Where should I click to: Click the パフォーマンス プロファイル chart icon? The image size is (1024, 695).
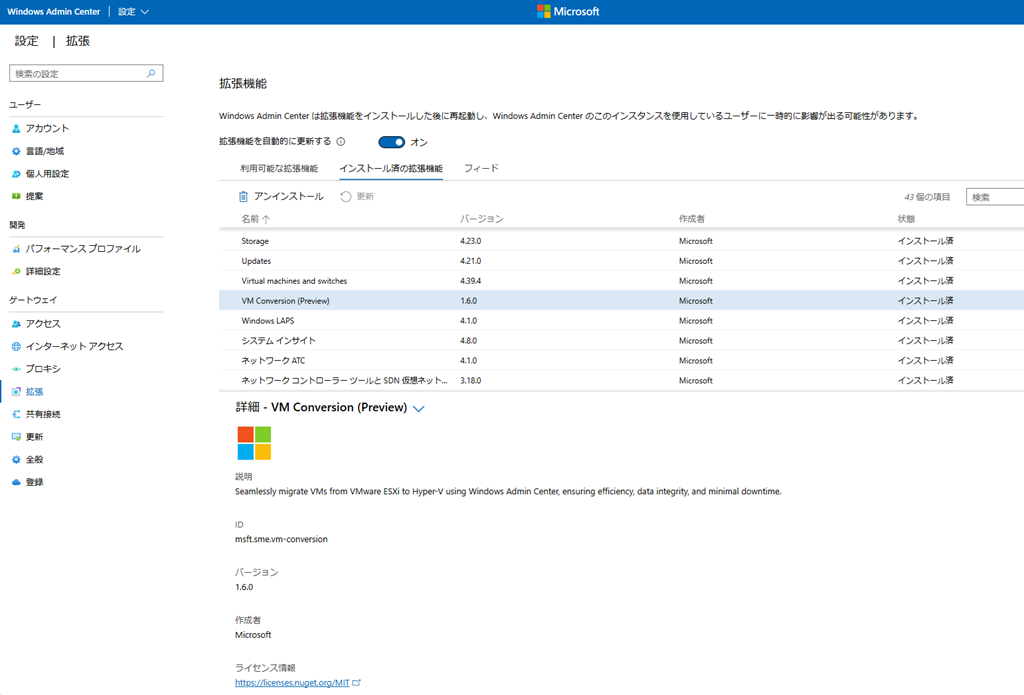click(16, 249)
